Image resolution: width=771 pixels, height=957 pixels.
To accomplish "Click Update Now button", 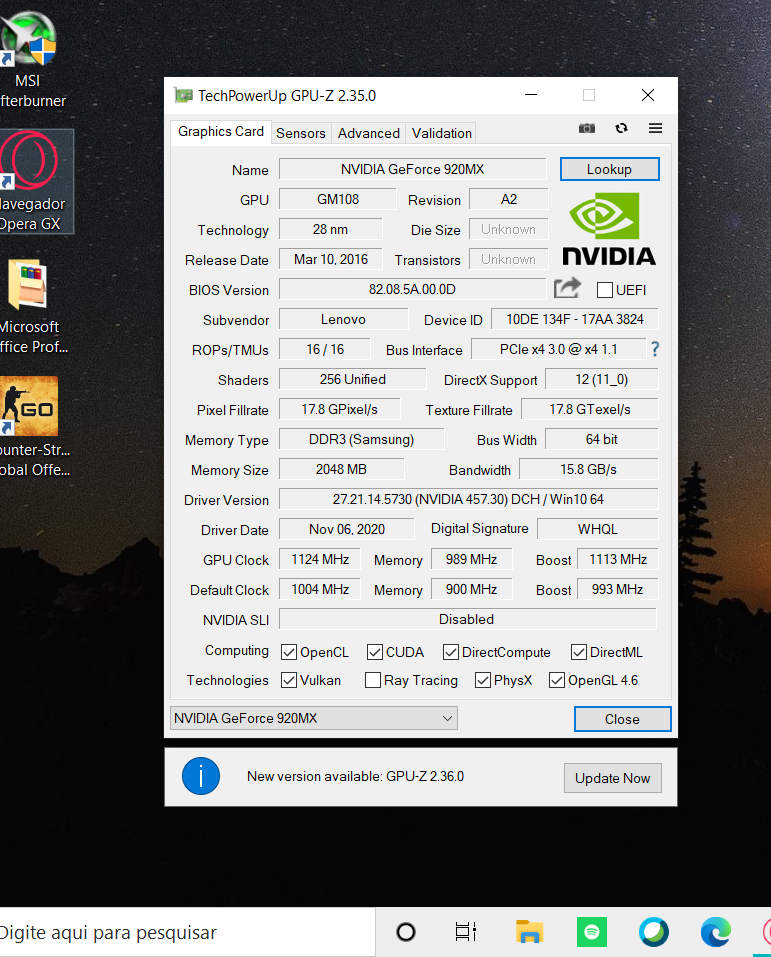I will 612,778.
